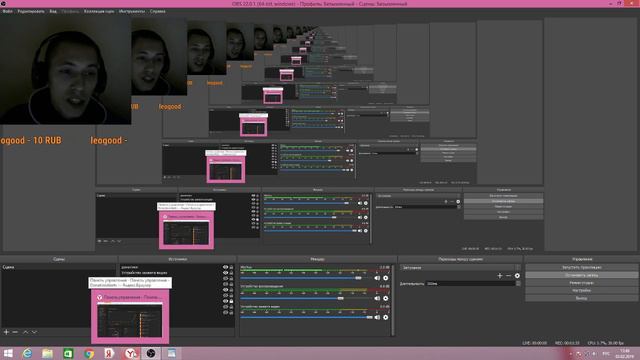Viewport: 640px width, 360px height.
Task: Click the REC timer in status bar
Action: point(567,343)
